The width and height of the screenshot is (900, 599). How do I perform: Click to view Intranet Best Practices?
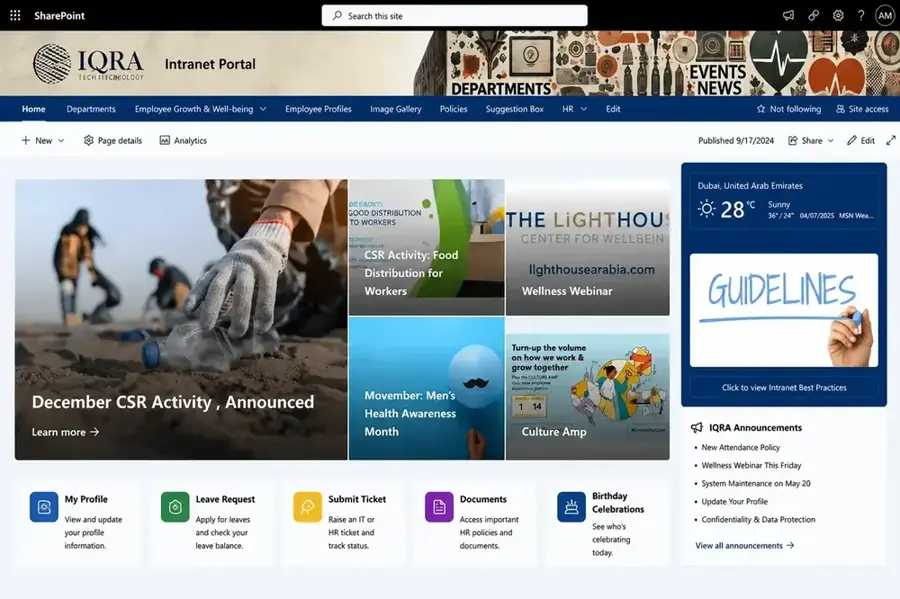784,388
